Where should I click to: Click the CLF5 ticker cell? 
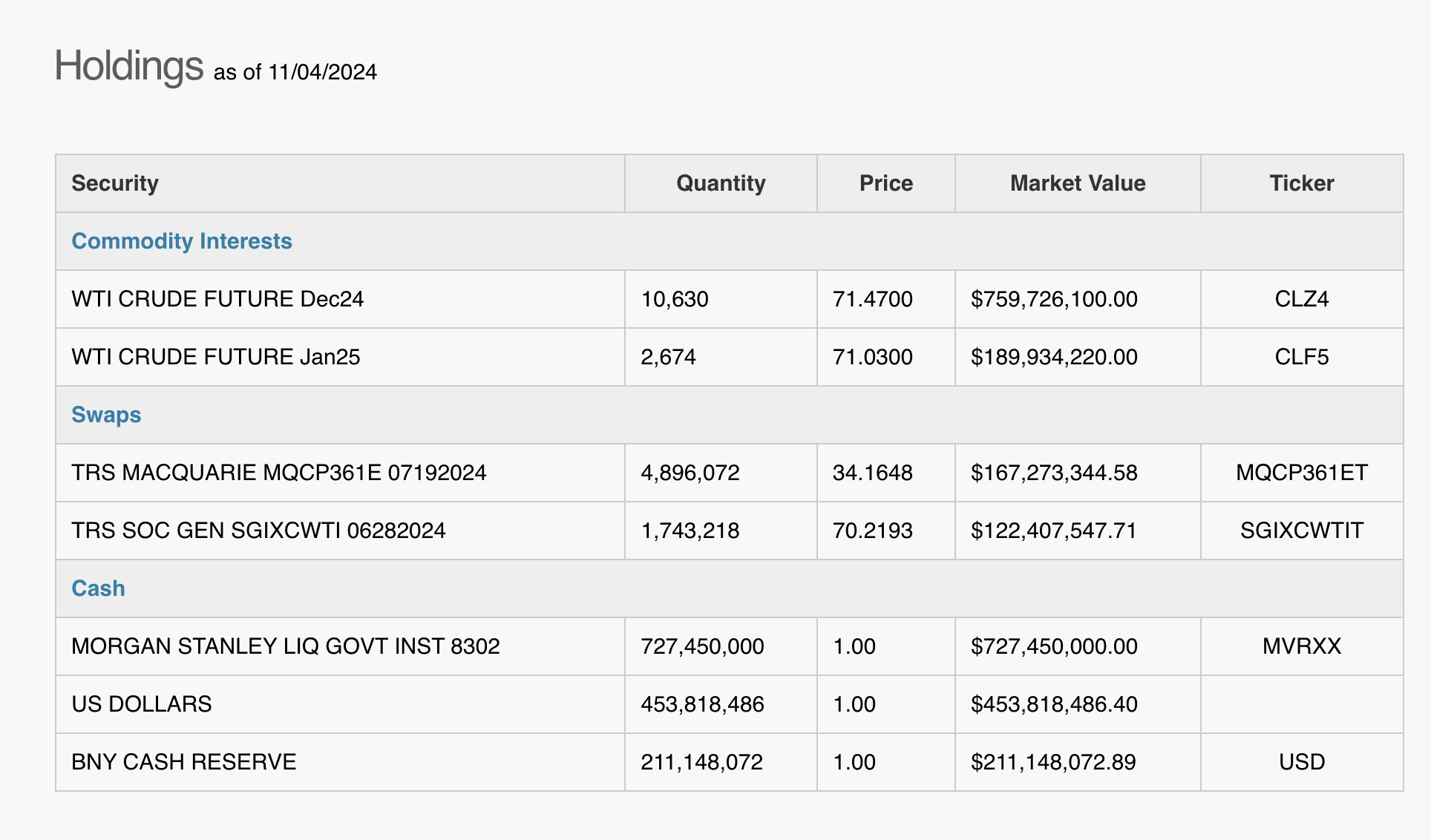click(x=1301, y=357)
